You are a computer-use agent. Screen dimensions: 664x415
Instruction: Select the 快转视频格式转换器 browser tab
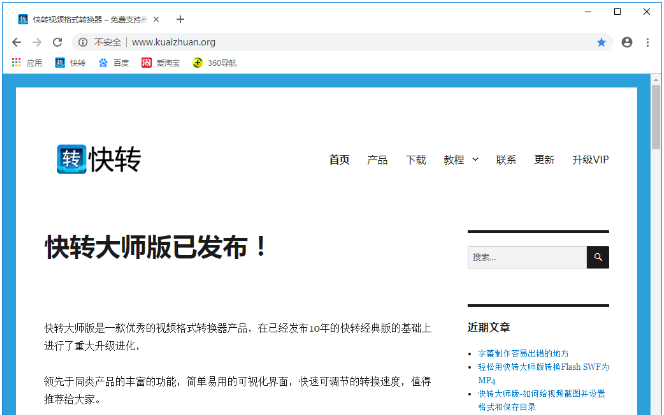tap(89, 19)
